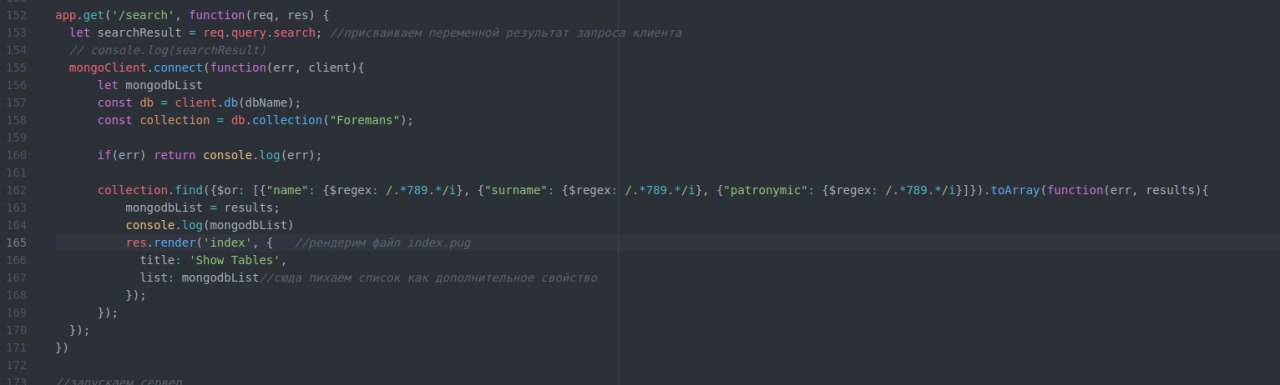1280x385 pixels.
Task: Click dbName argument on line 157
Action: (267, 103)
